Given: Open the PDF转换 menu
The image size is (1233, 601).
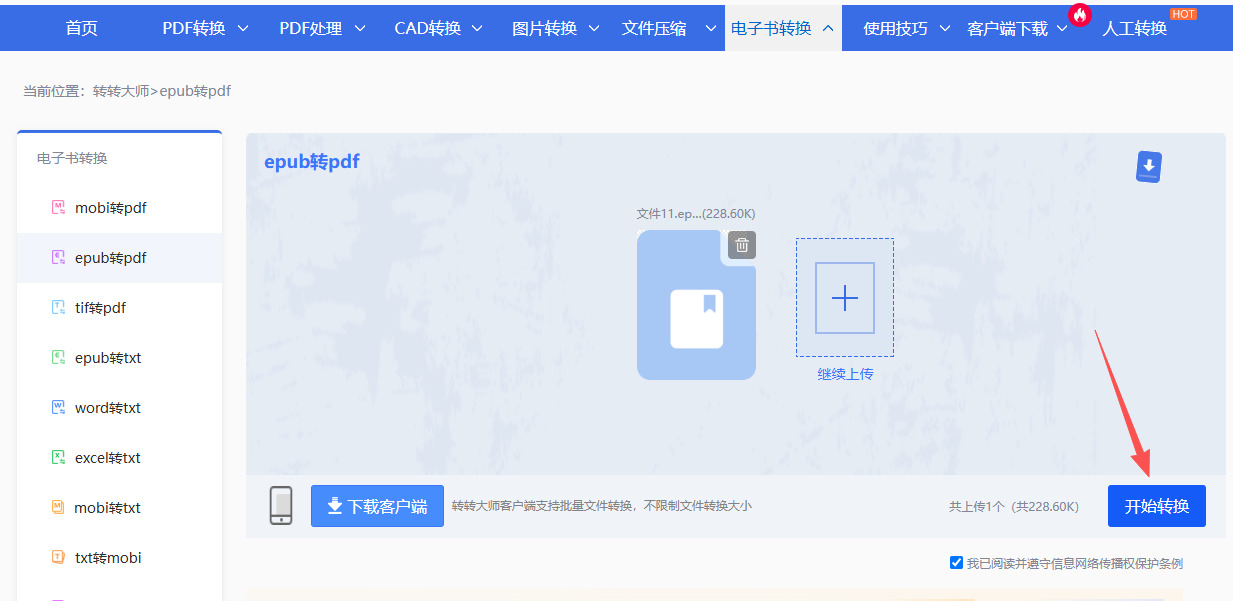Looking at the screenshot, I should pyautogui.click(x=194, y=28).
